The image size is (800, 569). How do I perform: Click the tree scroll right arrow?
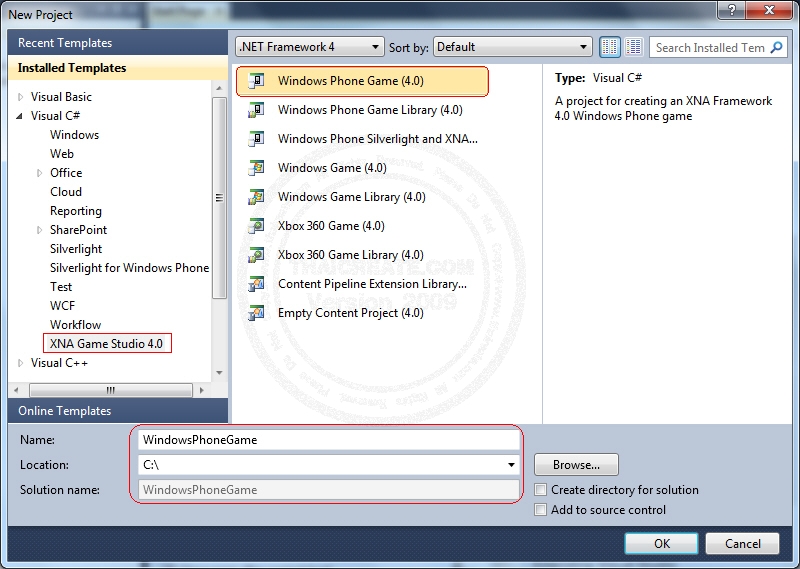pyautogui.click(x=202, y=390)
